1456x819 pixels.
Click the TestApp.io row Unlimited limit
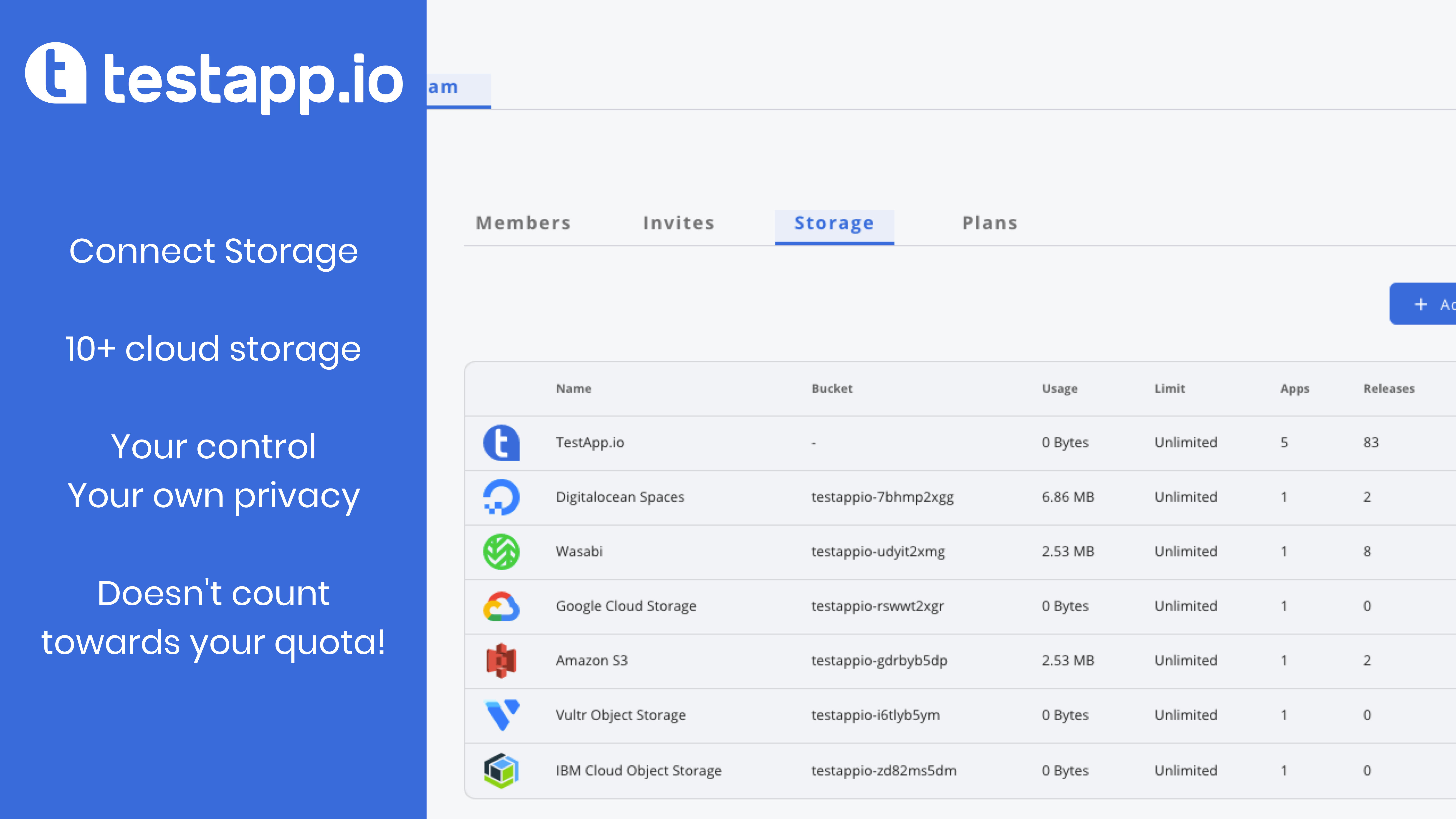point(1185,442)
